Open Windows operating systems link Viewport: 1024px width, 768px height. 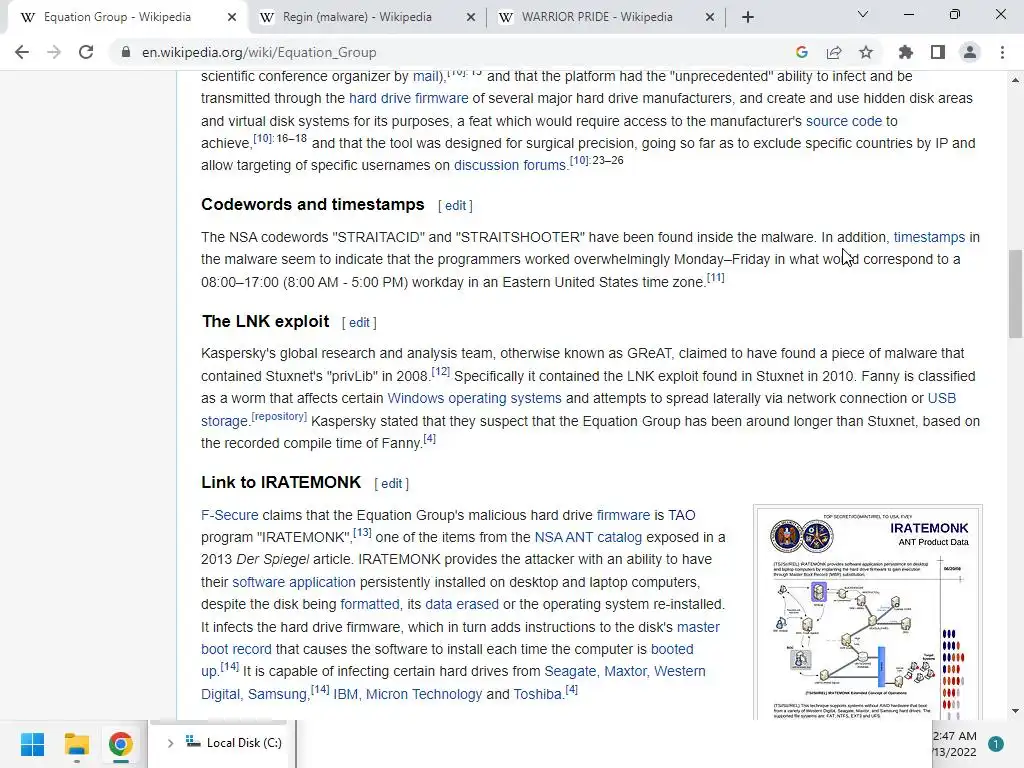coord(474,398)
